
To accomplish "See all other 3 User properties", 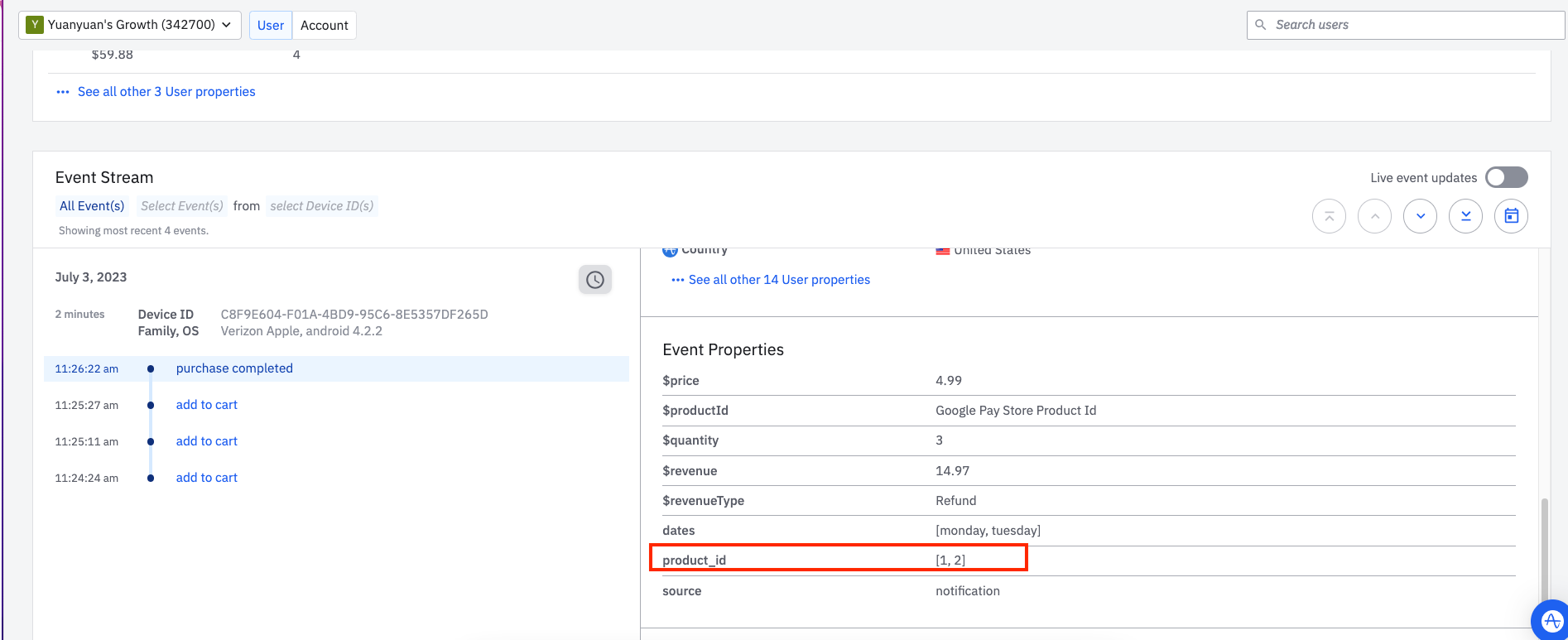I will pos(166,92).
